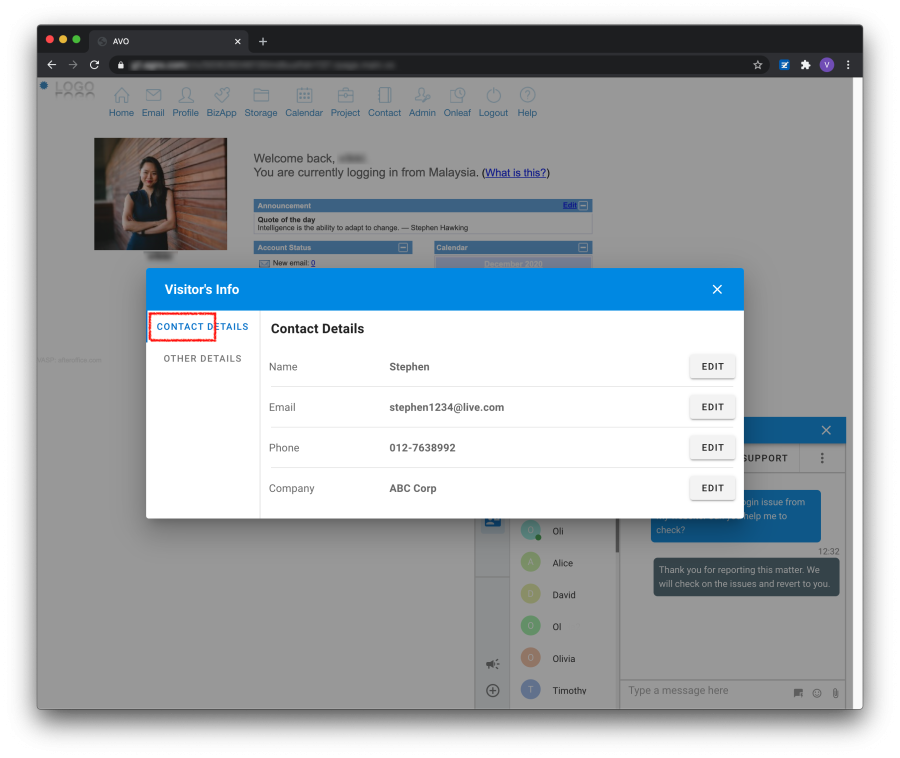900x758 pixels.
Task: Edit the visitor's Phone number
Action: point(712,447)
